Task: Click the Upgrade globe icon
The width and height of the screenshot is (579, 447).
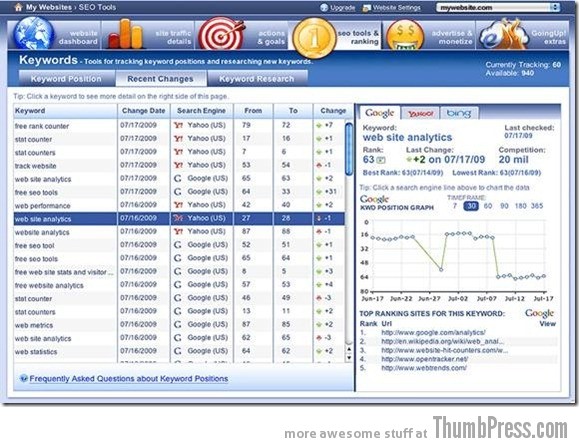Action: (x=324, y=7)
